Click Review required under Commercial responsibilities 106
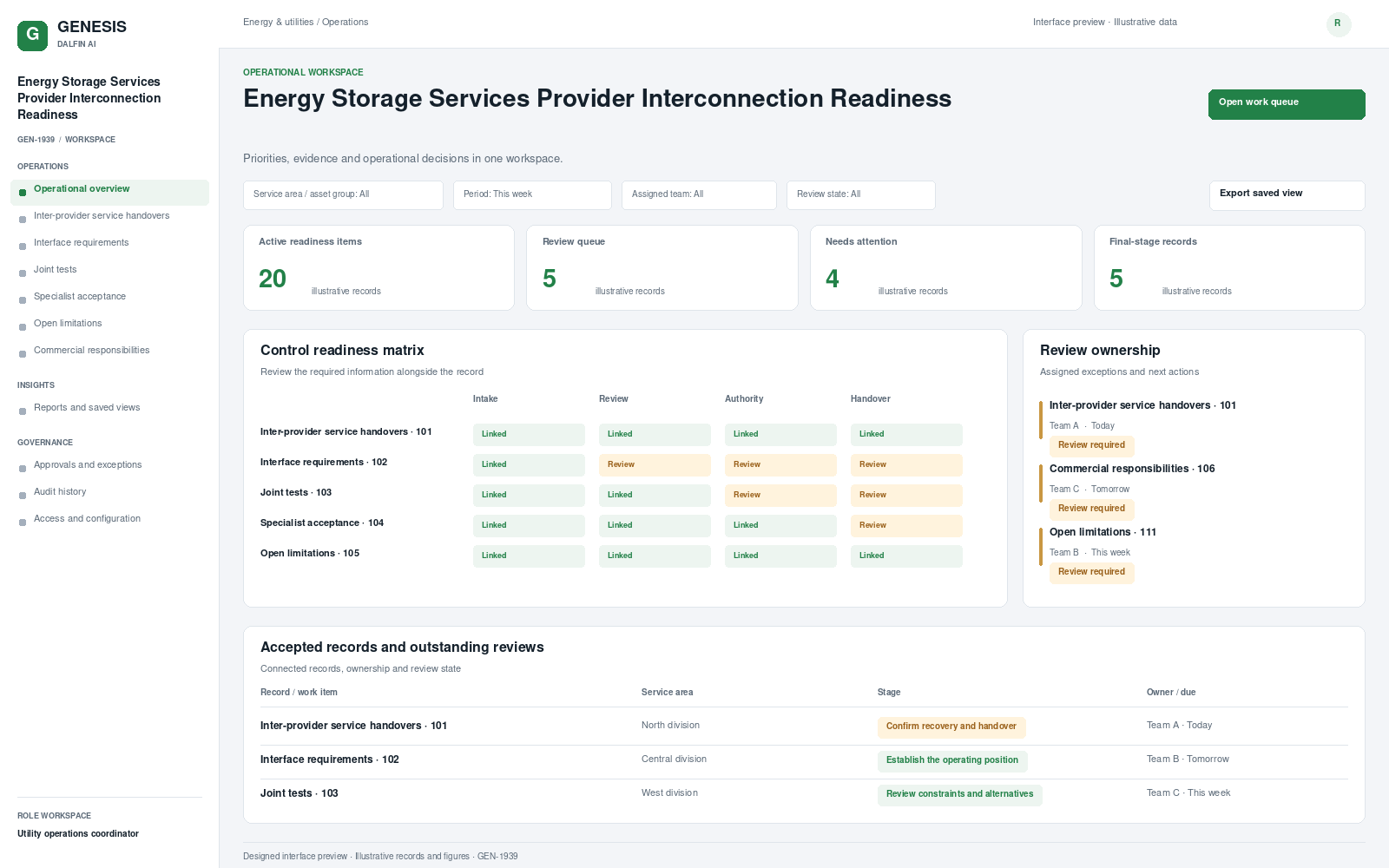The height and width of the screenshot is (868, 1389). pos(1091,510)
